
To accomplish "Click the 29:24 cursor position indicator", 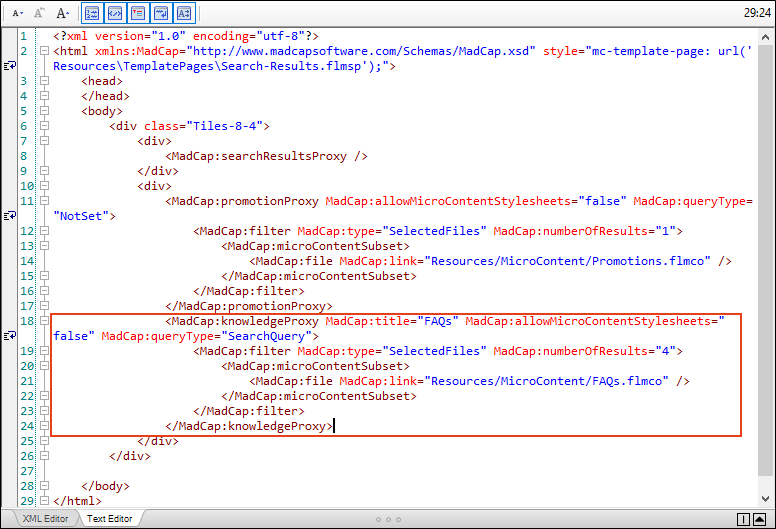I will coord(757,13).
